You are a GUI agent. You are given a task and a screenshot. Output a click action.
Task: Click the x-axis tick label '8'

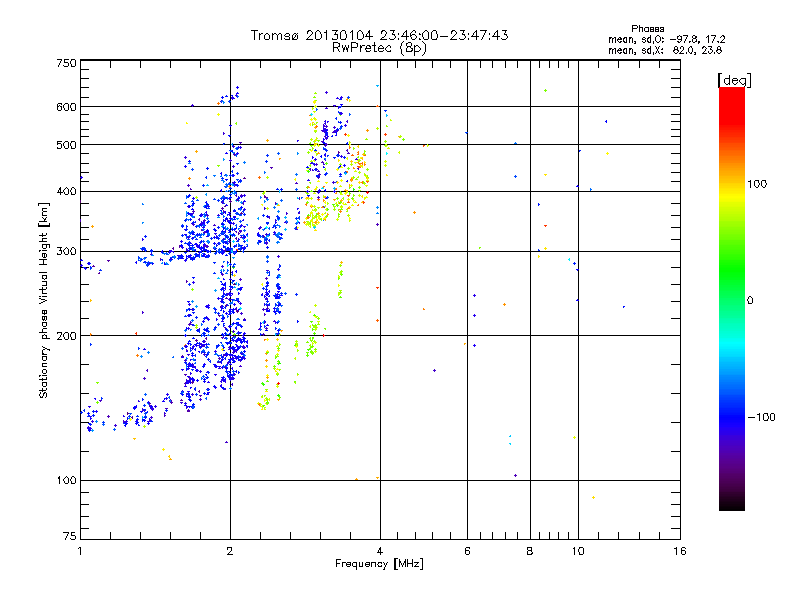530,551
